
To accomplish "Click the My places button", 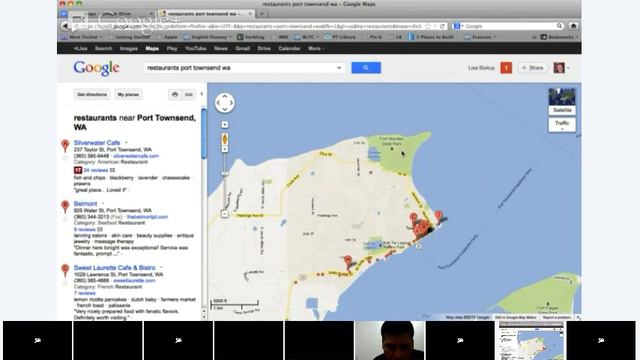I will tap(128, 95).
